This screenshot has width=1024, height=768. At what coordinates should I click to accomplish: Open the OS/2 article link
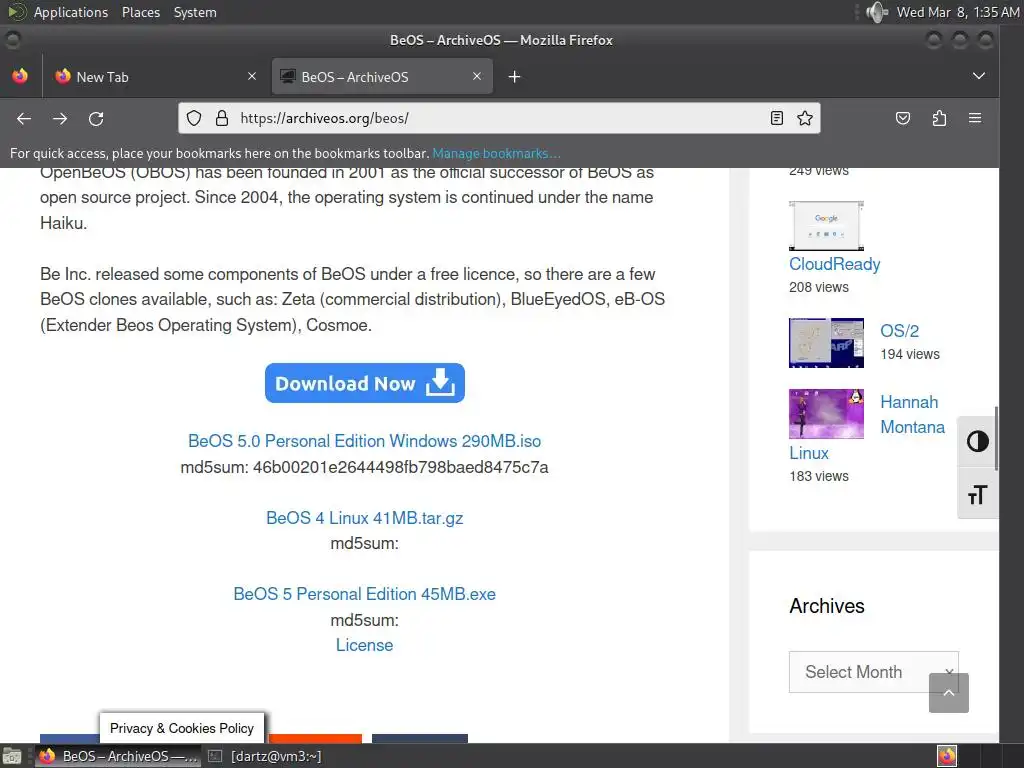[899, 330]
